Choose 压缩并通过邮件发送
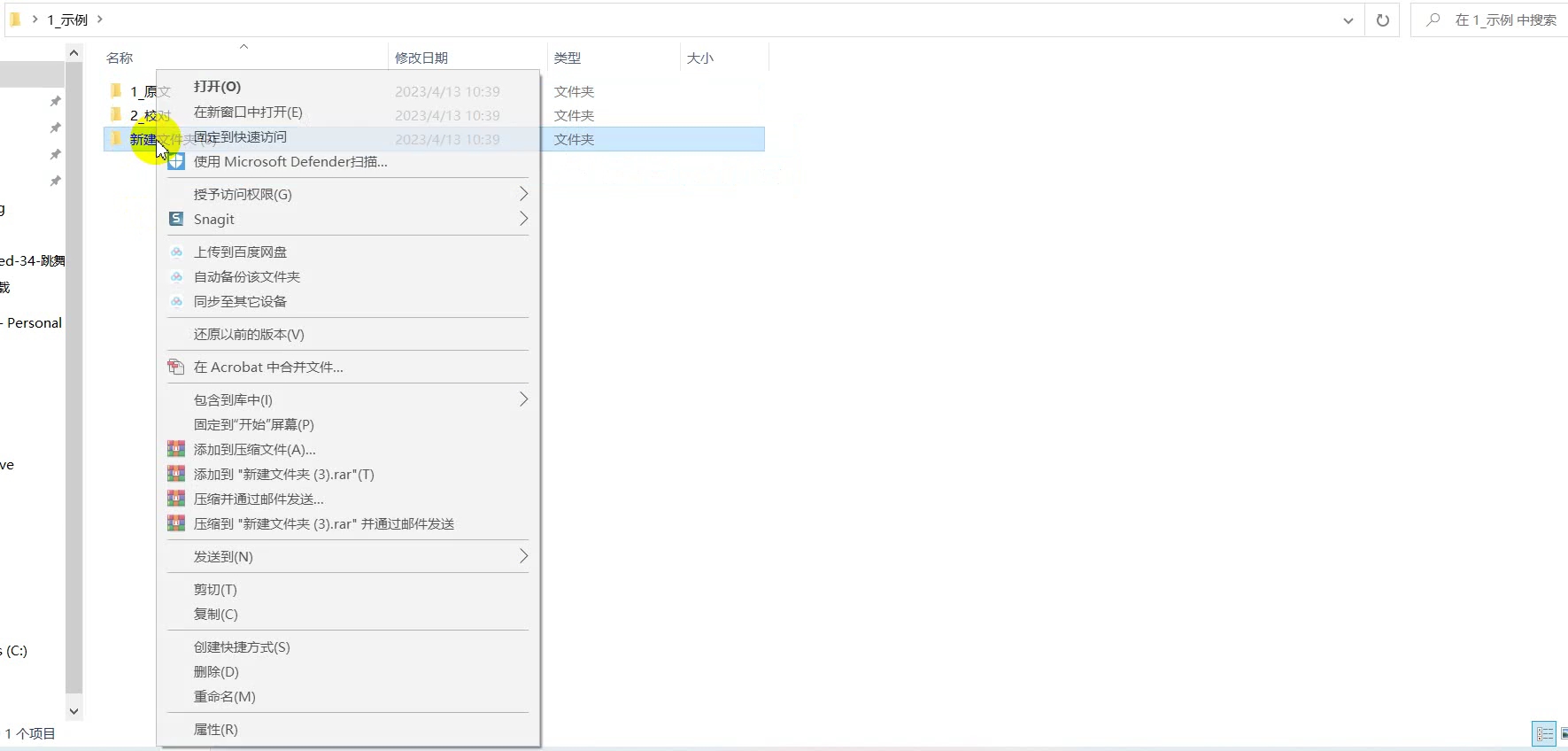This screenshot has width=1568, height=751. click(348, 499)
